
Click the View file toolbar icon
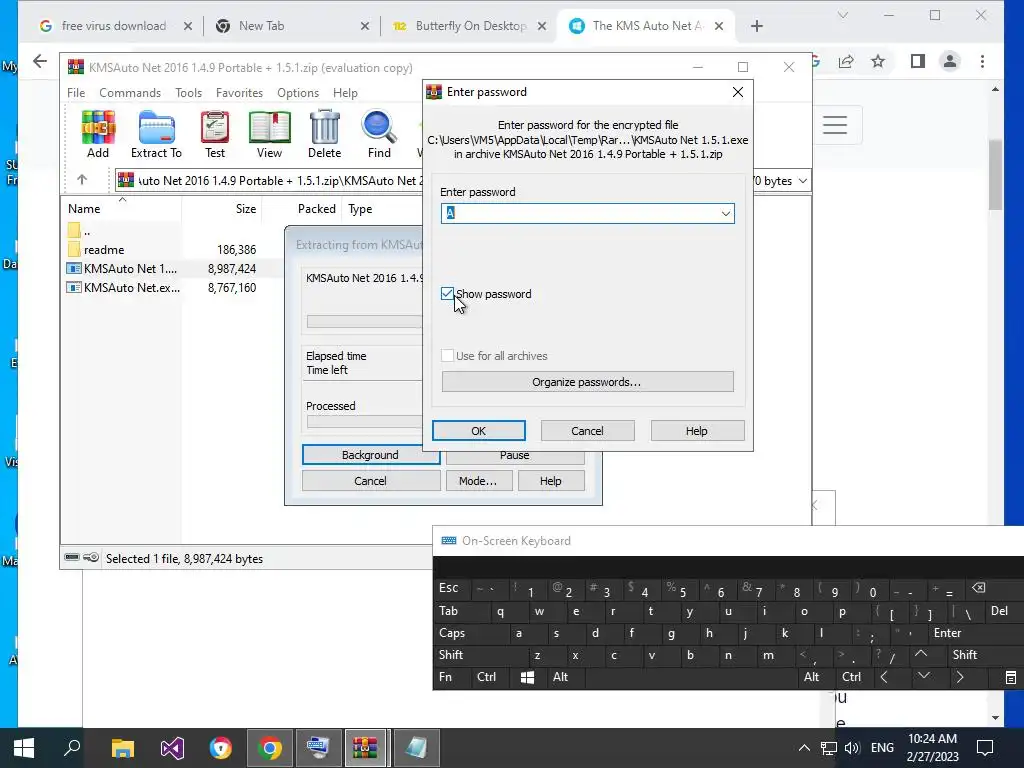[269, 134]
